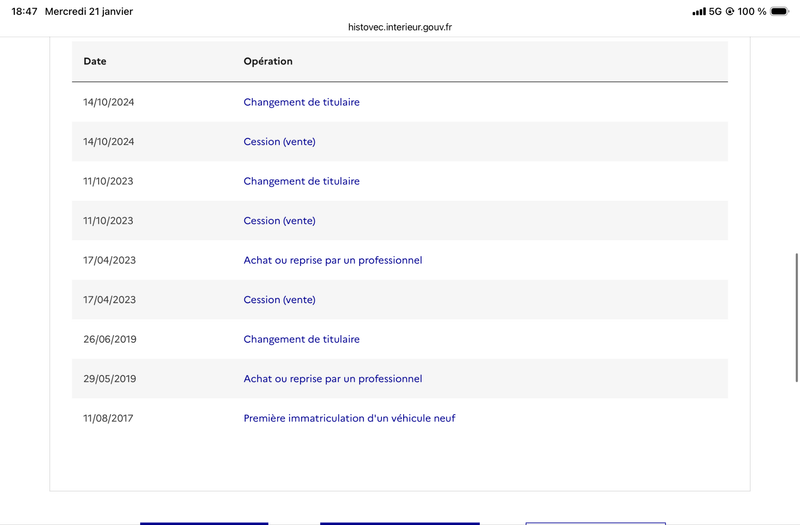
Task: Open Cession (vente) dated 14/10/2024
Action: 279,142
